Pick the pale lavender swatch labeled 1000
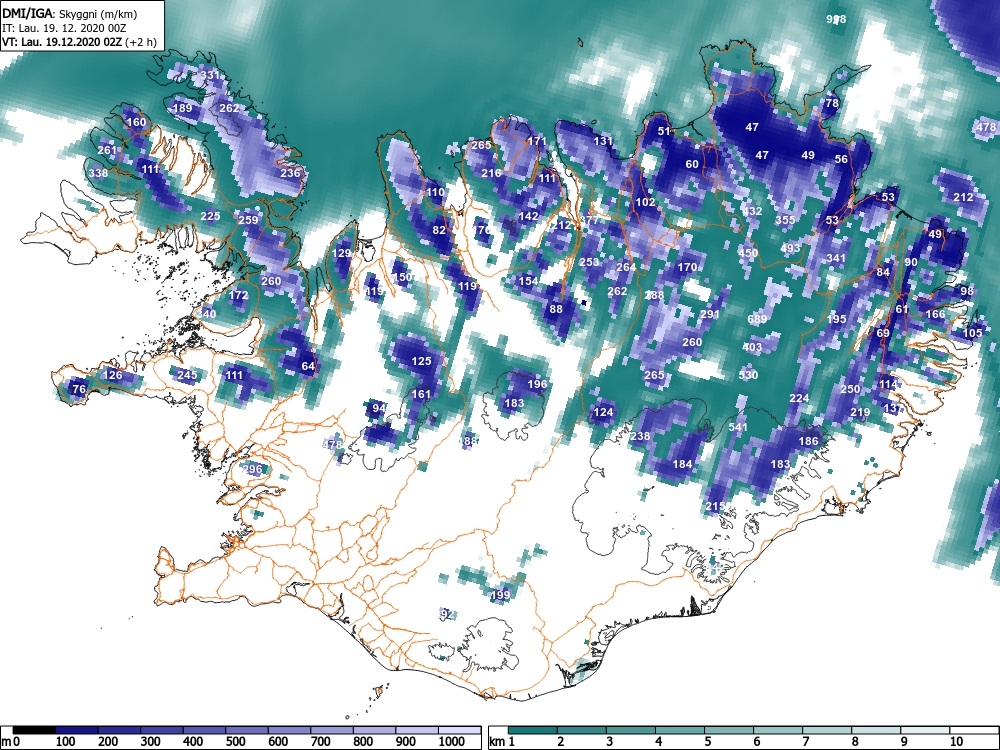 point(459,730)
